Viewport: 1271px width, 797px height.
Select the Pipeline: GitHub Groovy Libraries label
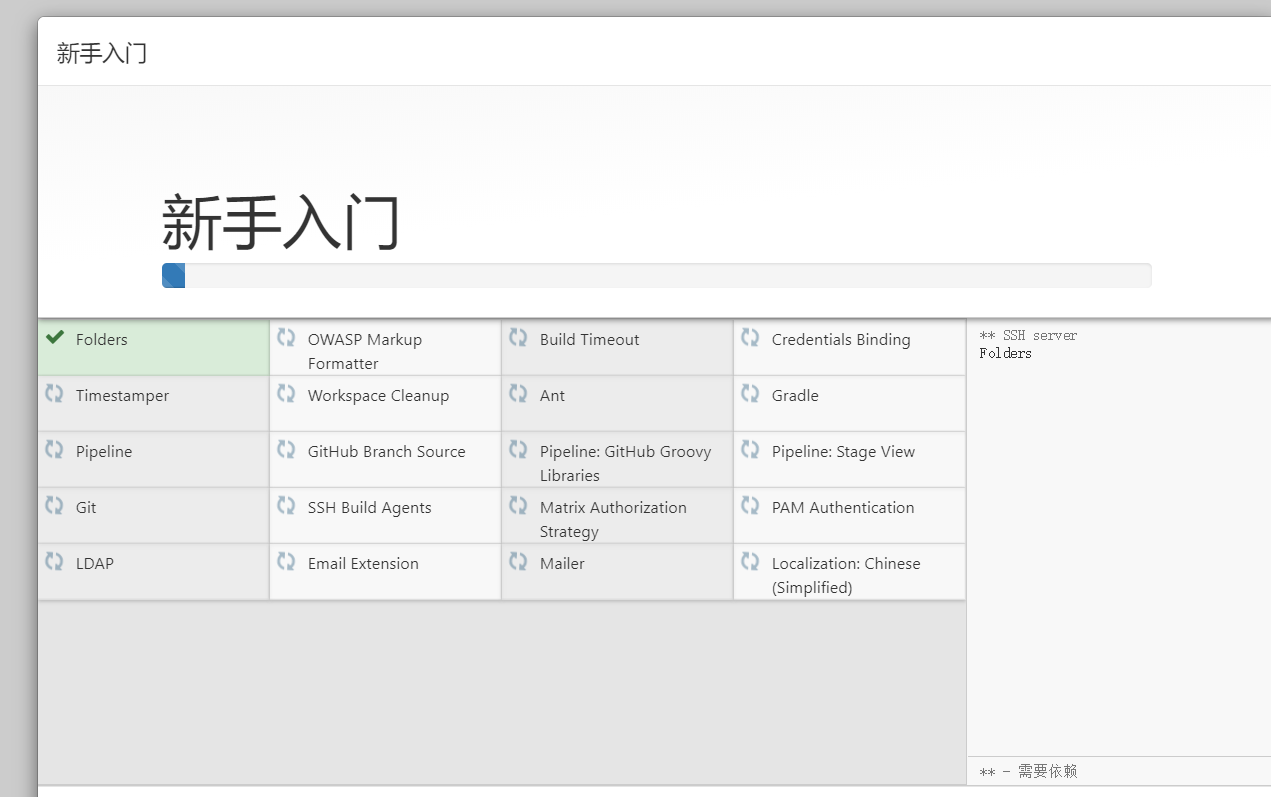point(626,463)
